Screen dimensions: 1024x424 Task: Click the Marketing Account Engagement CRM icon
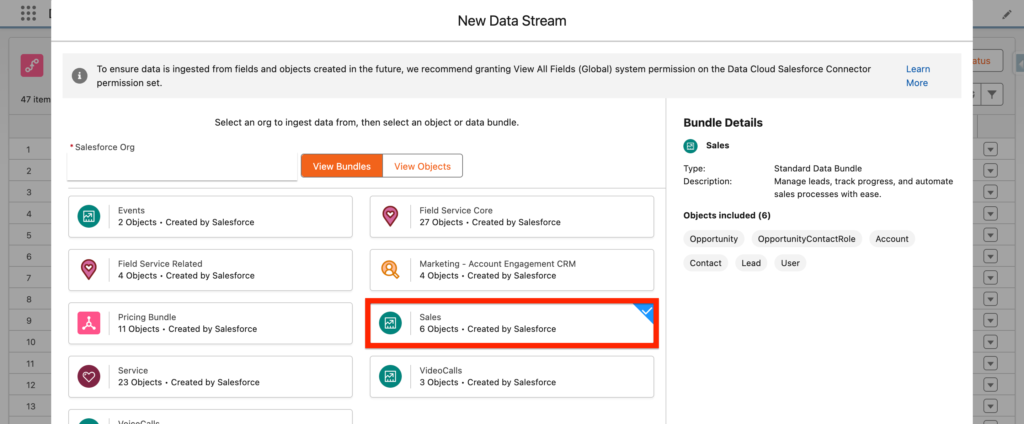point(390,269)
